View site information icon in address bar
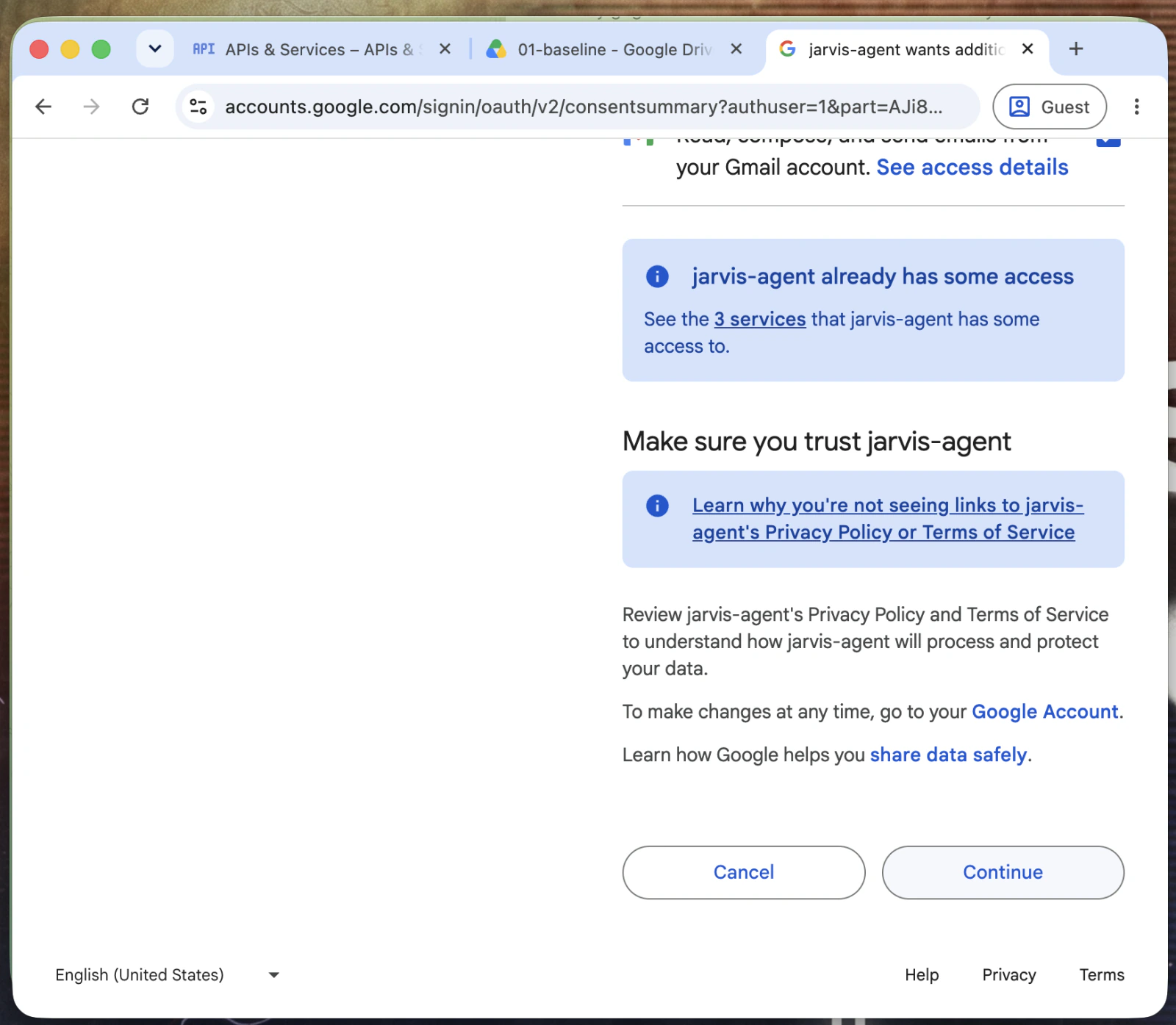Screen dimensions: 1176x1025 coord(198,107)
